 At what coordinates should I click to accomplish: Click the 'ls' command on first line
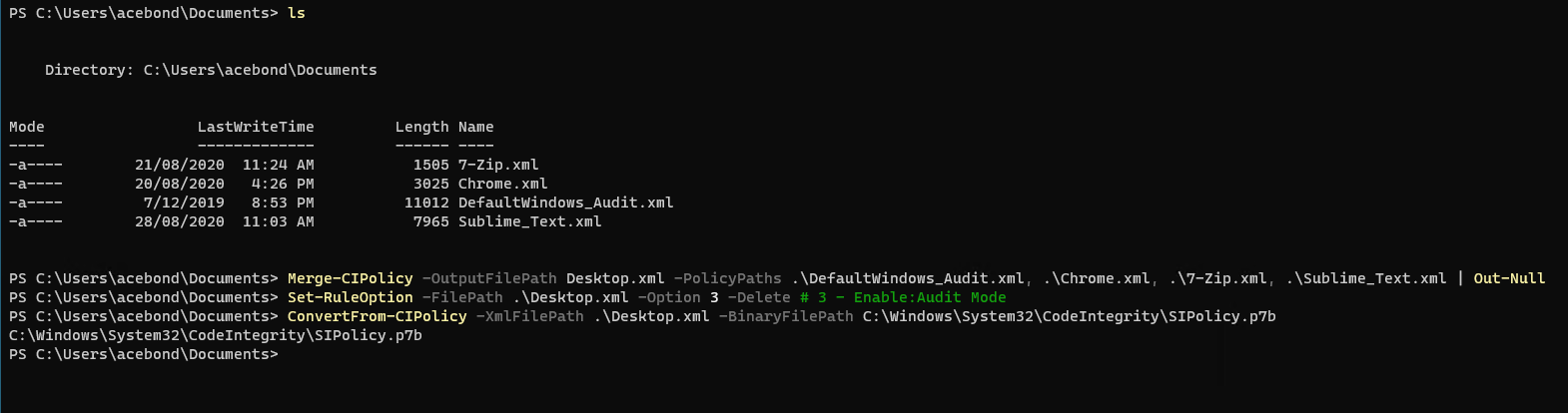coord(297,13)
